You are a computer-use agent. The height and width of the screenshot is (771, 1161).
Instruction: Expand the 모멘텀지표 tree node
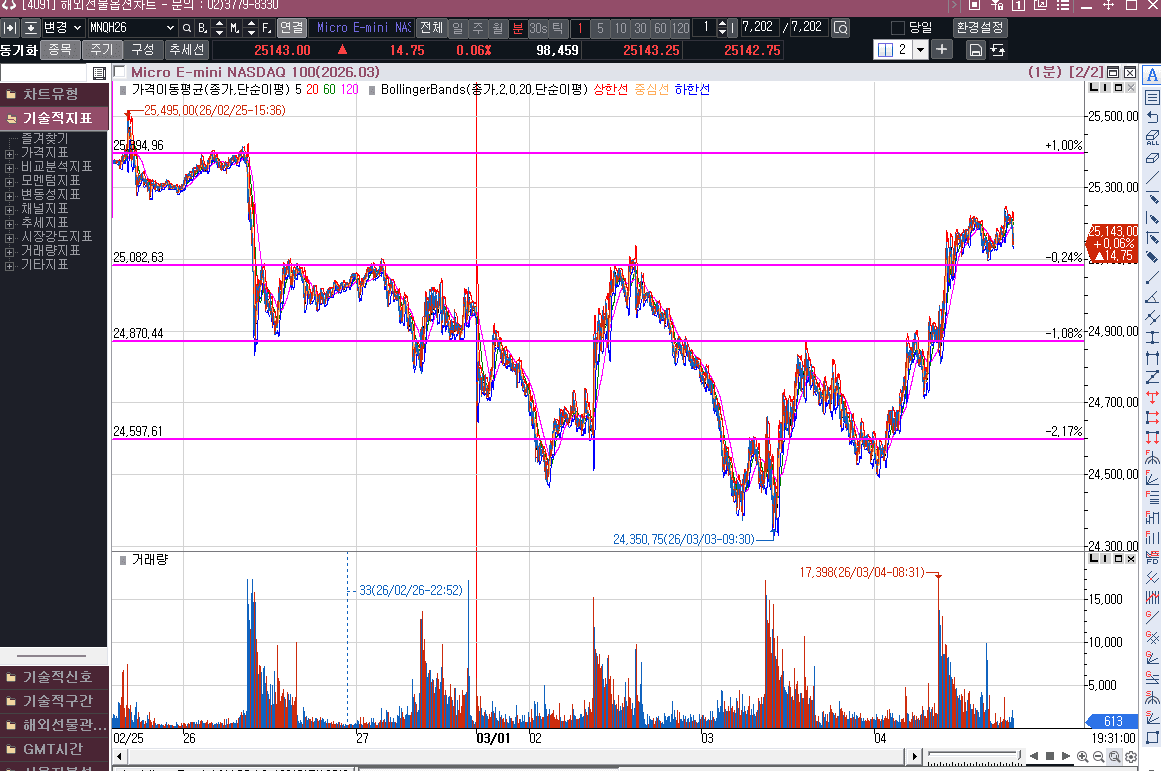(x=10, y=181)
